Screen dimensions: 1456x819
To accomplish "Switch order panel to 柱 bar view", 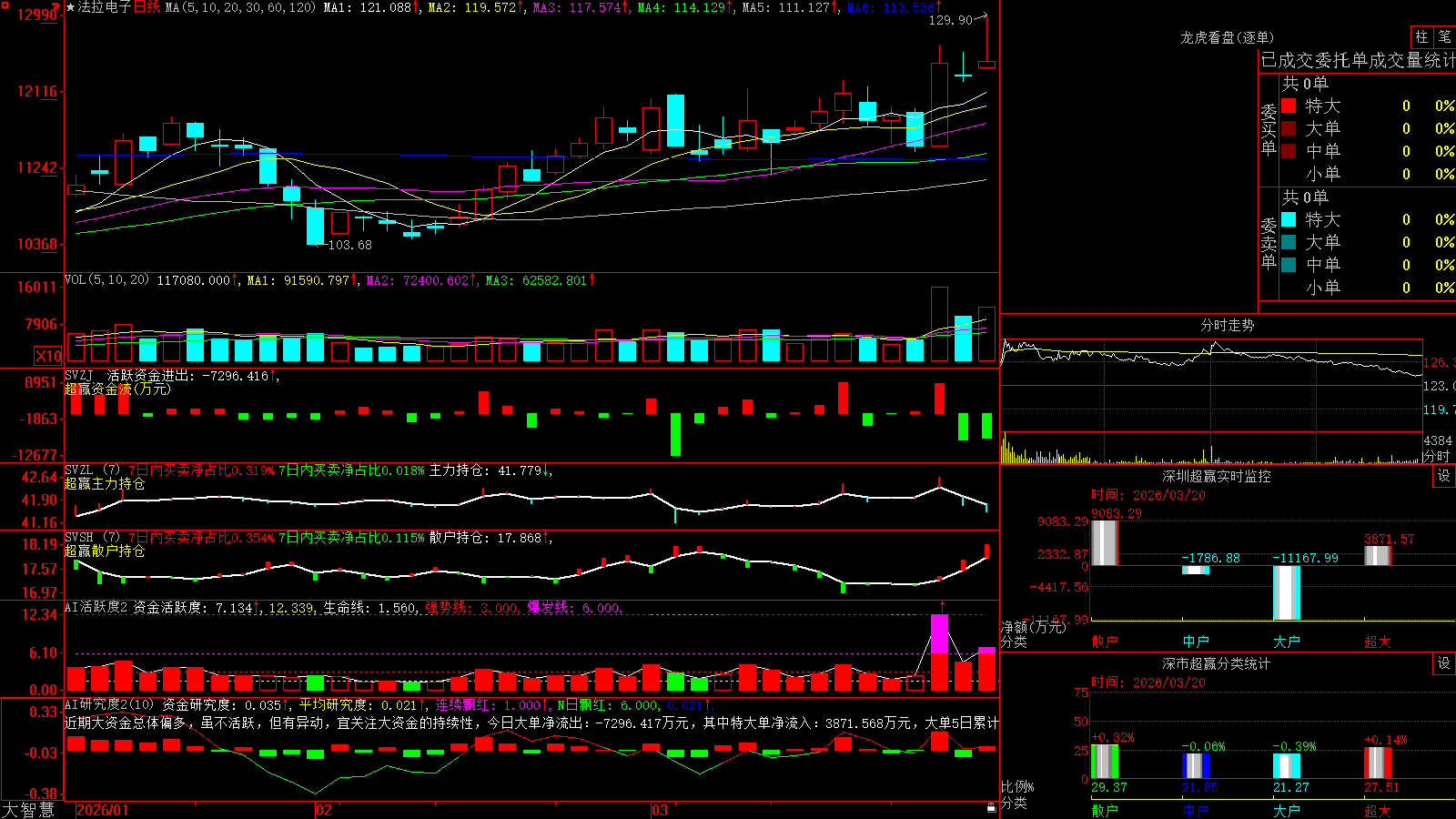I will (1421, 36).
